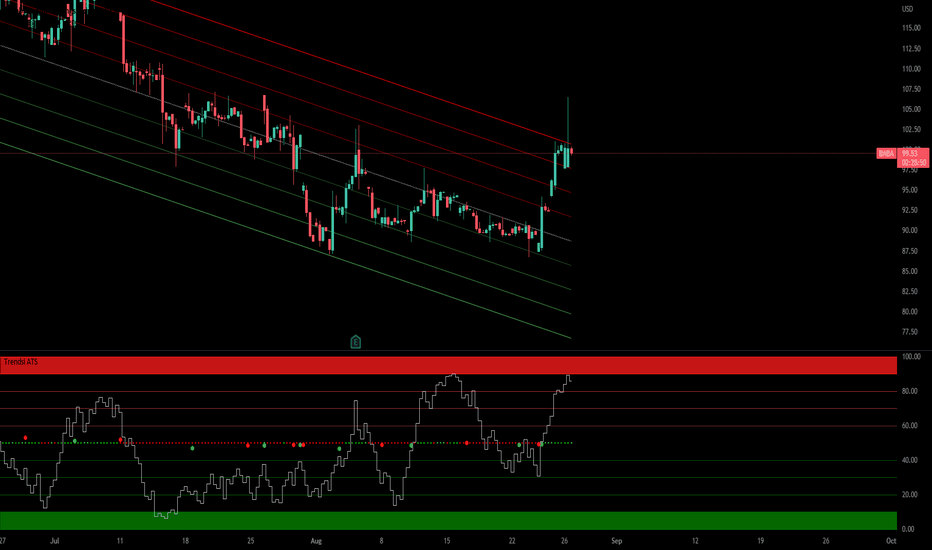Select the Trendsi ATS indicator title
Screen dimensions: 932x550
click(x=21, y=362)
